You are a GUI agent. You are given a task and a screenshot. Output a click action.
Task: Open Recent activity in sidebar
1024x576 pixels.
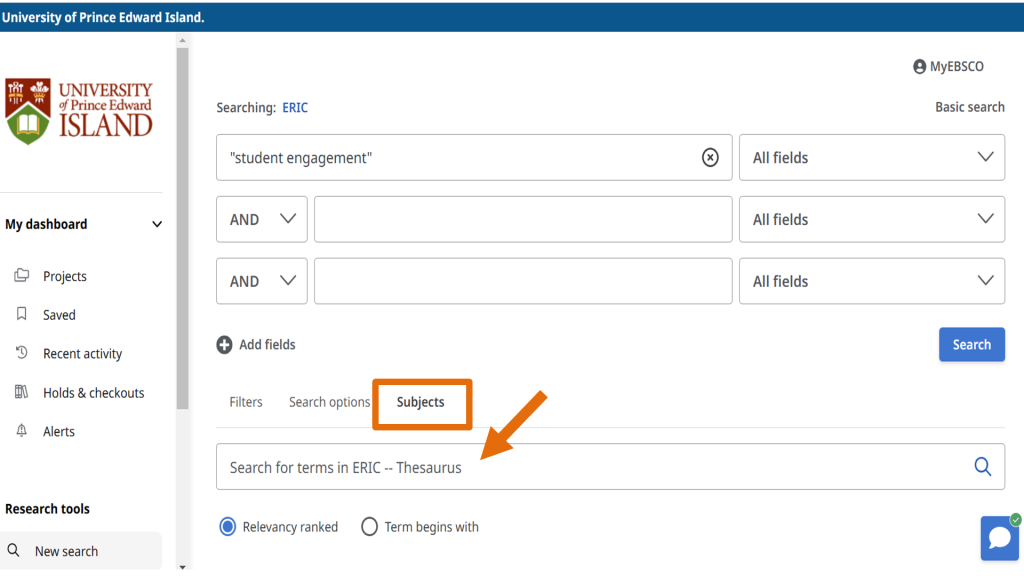click(82, 354)
